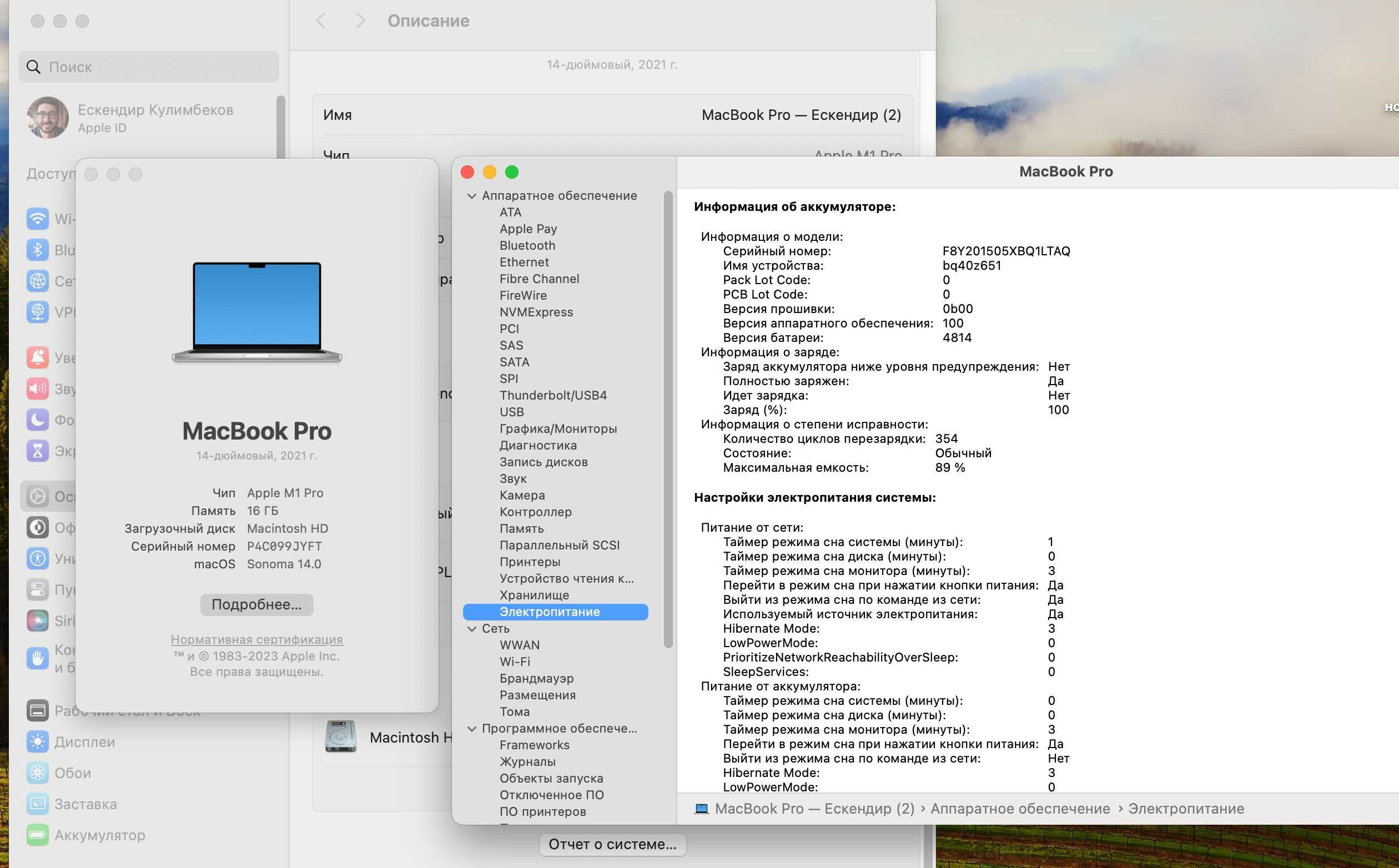Select Fibre Channel in hardware list
The image size is (1399, 868).
point(539,279)
